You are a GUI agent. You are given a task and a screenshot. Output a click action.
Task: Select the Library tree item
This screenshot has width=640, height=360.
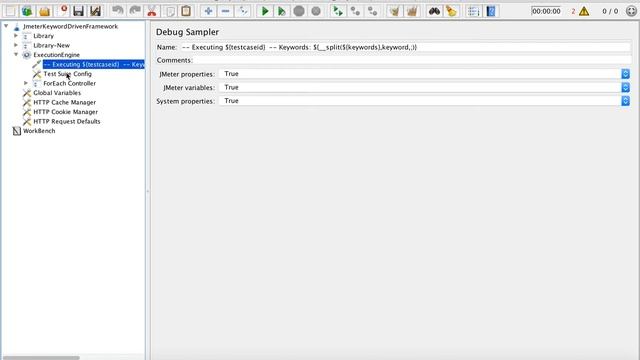tap(43, 36)
